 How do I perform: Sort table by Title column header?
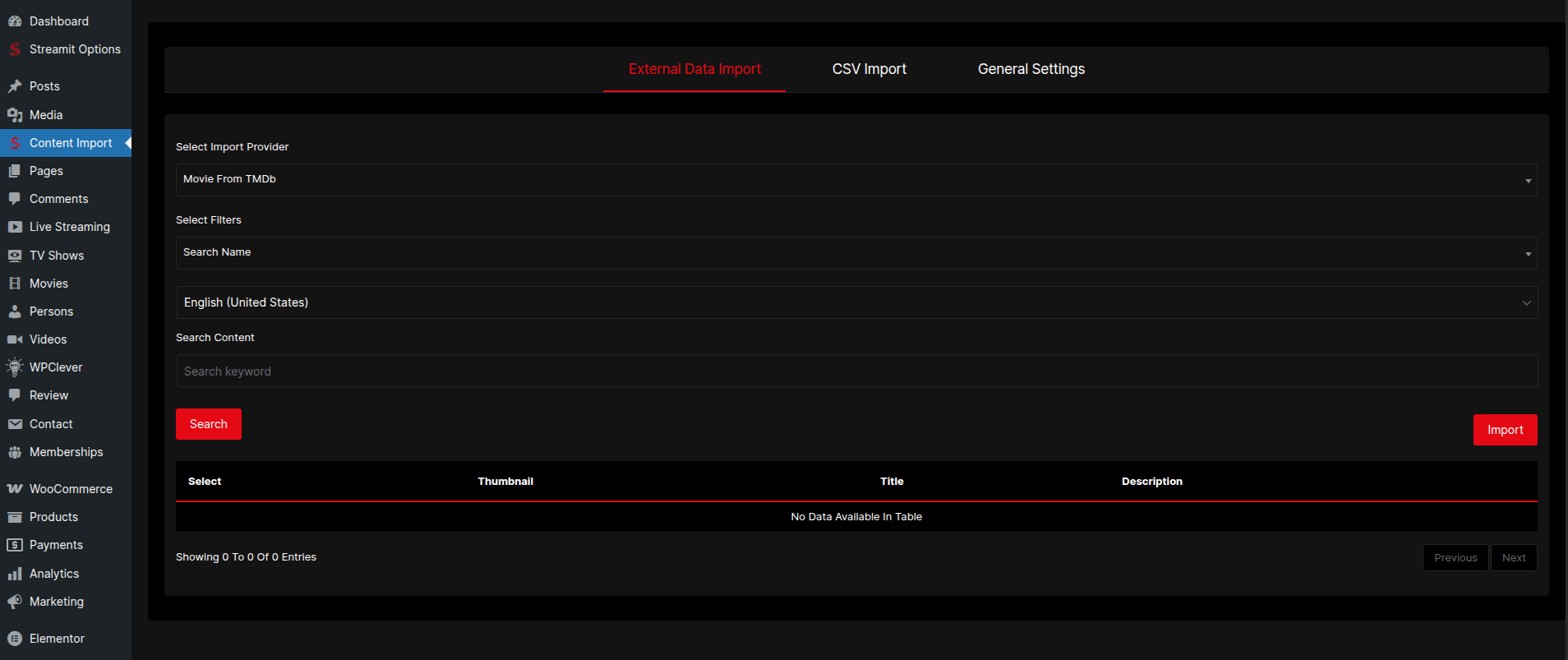pyautogui.click(x=892, y=482)
